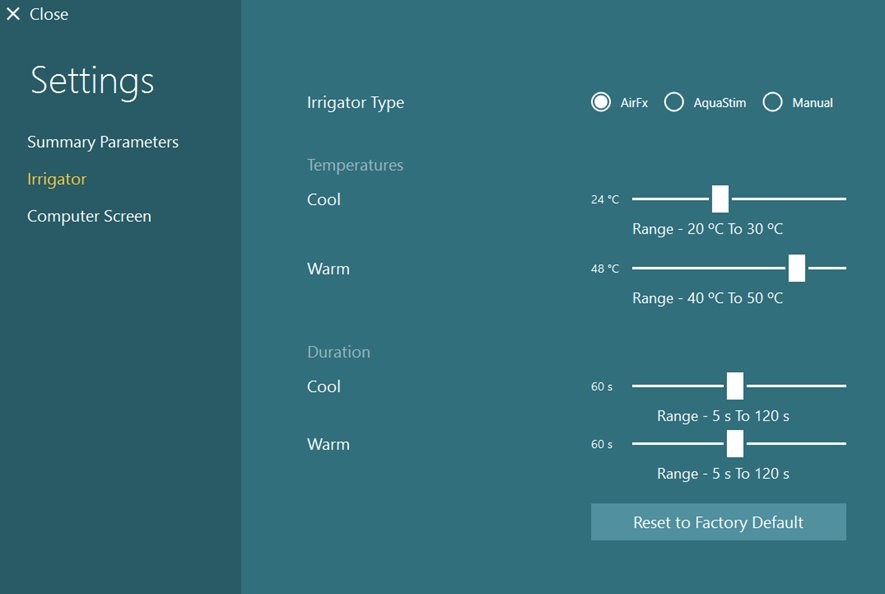Open Summary Parameters settings page
Image resolution: width=885 pixels, height=594 pixels.
tap(103, 142)
